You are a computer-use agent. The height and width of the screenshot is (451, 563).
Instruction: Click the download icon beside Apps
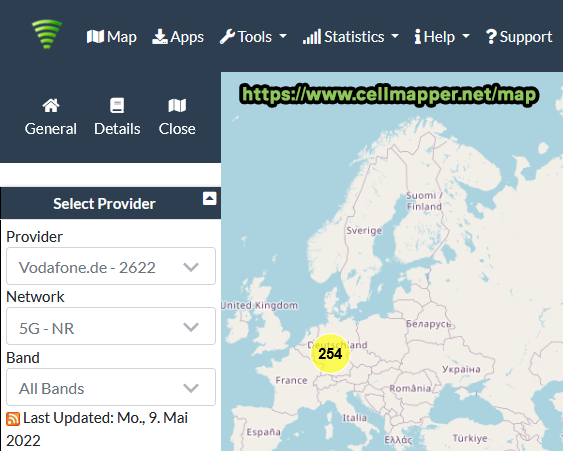(160, 37)
